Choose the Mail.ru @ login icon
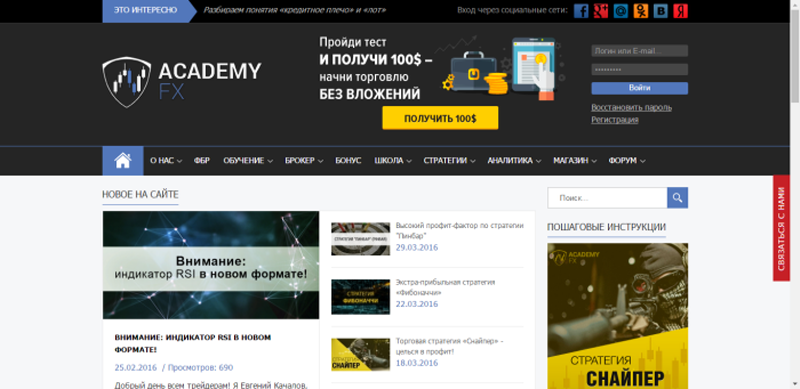The width and height of the screenshot is (800, 389). point(620,11)
